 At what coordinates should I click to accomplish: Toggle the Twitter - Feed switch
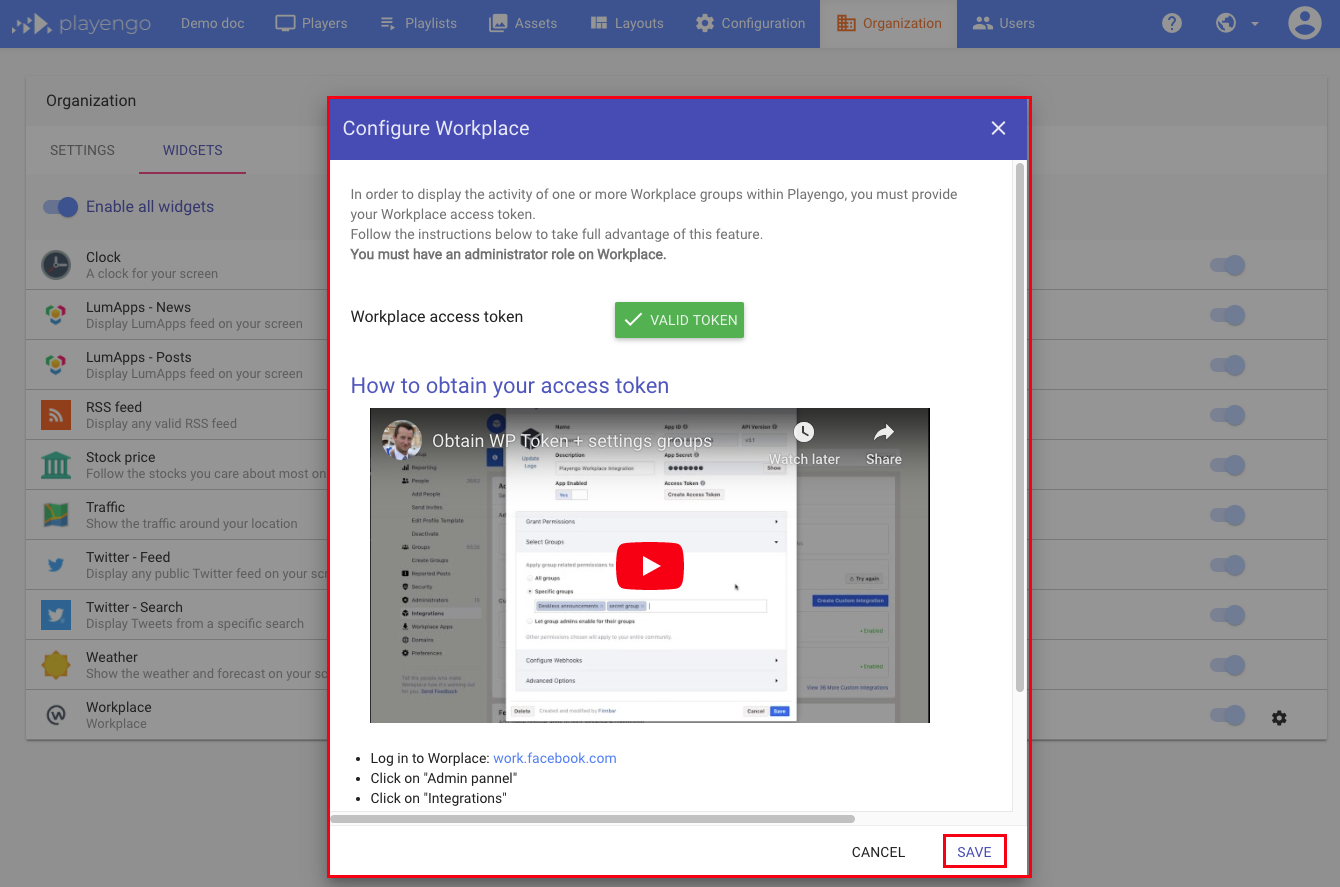click(x=1228, y=565)
